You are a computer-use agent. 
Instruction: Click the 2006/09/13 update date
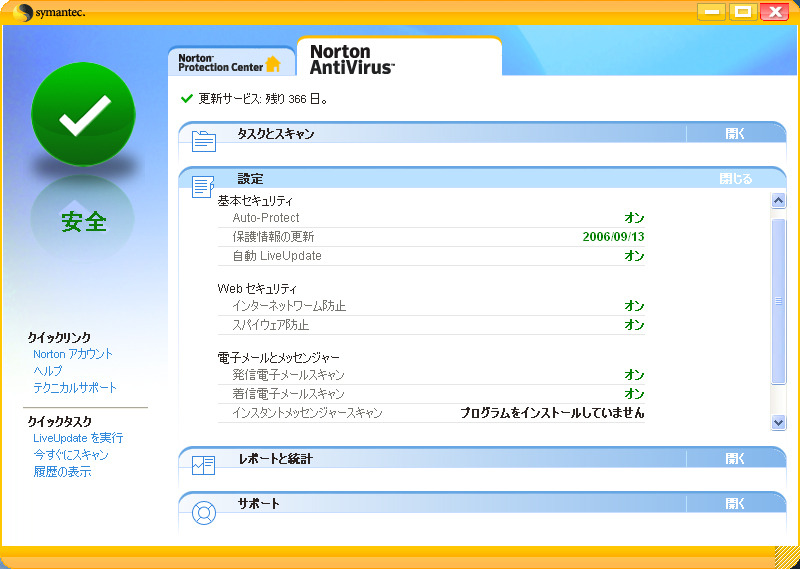pyautogui.click(x=613, y=237)
